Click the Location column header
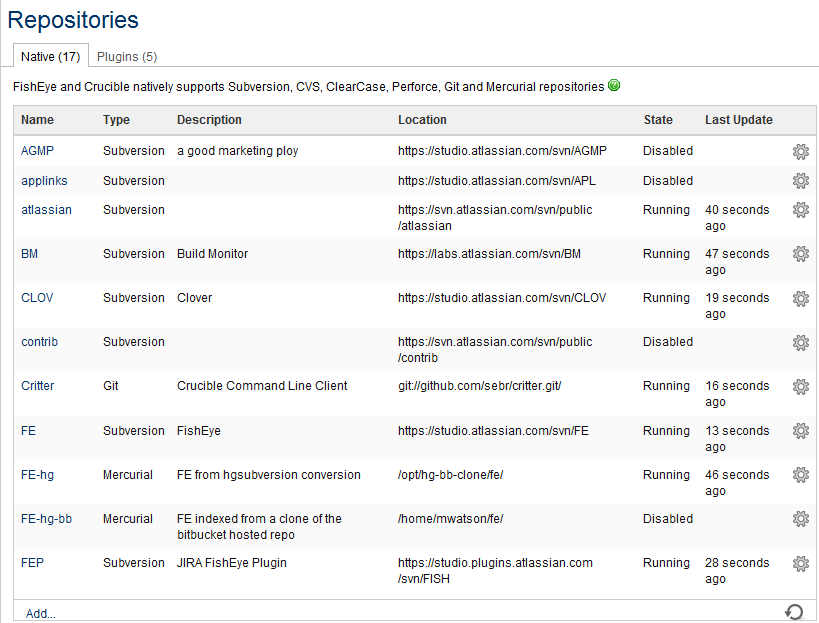Screen dimensions: 819x623 [422, 120]
